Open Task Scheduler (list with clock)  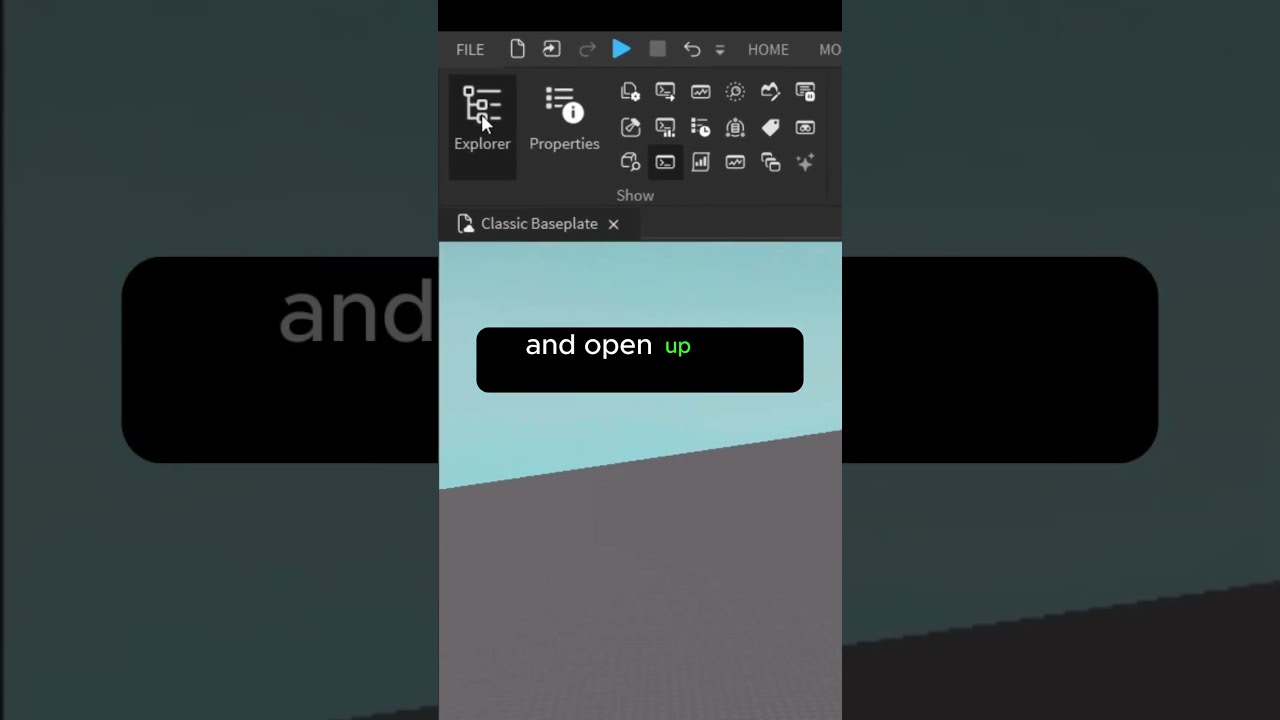pyautogui.click(x=700, y=127)
